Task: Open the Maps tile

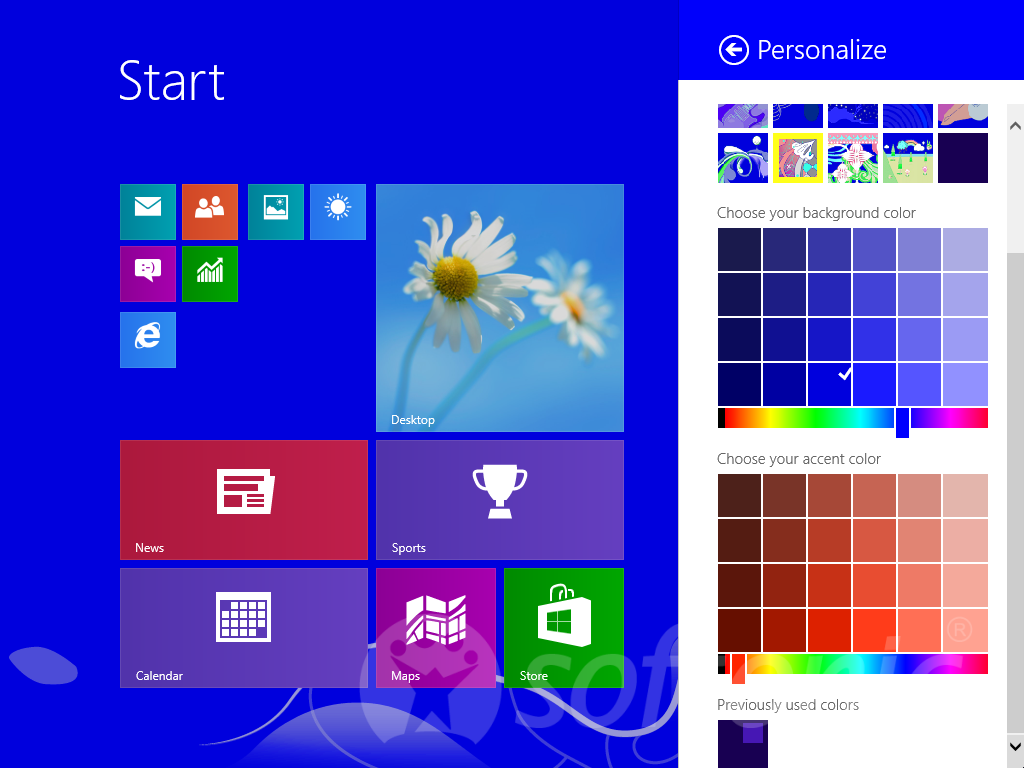Action: click(x=436, y=627)
